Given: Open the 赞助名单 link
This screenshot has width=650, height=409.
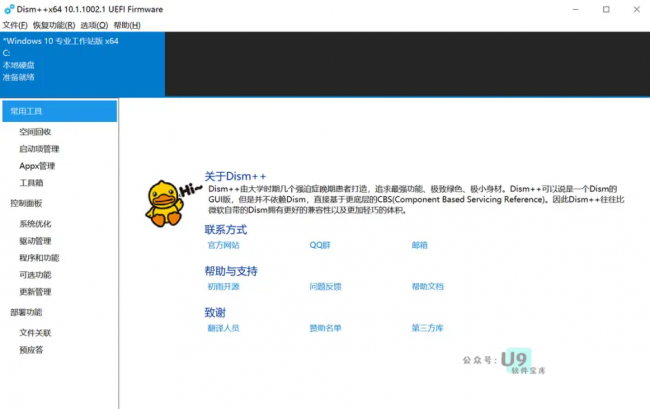Looking at the screenshot, I should [x=325, y=328].
